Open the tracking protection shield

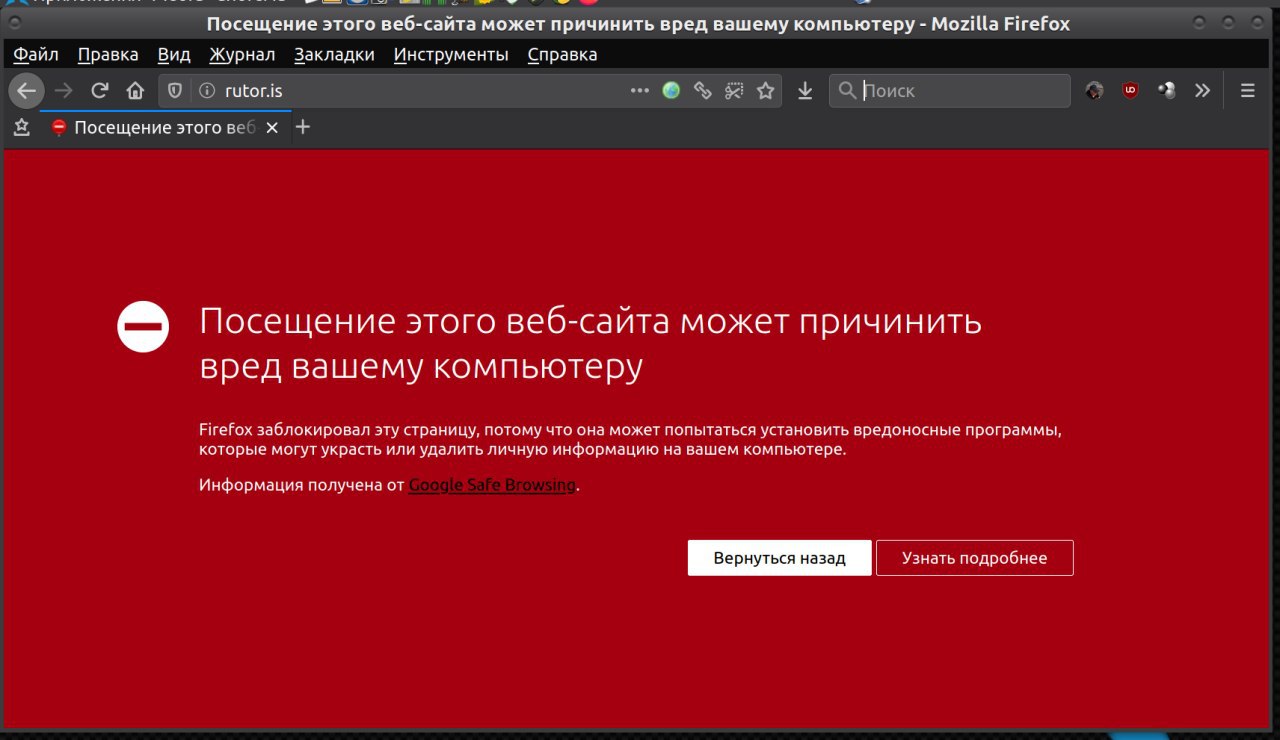click(x=174, y=91)
